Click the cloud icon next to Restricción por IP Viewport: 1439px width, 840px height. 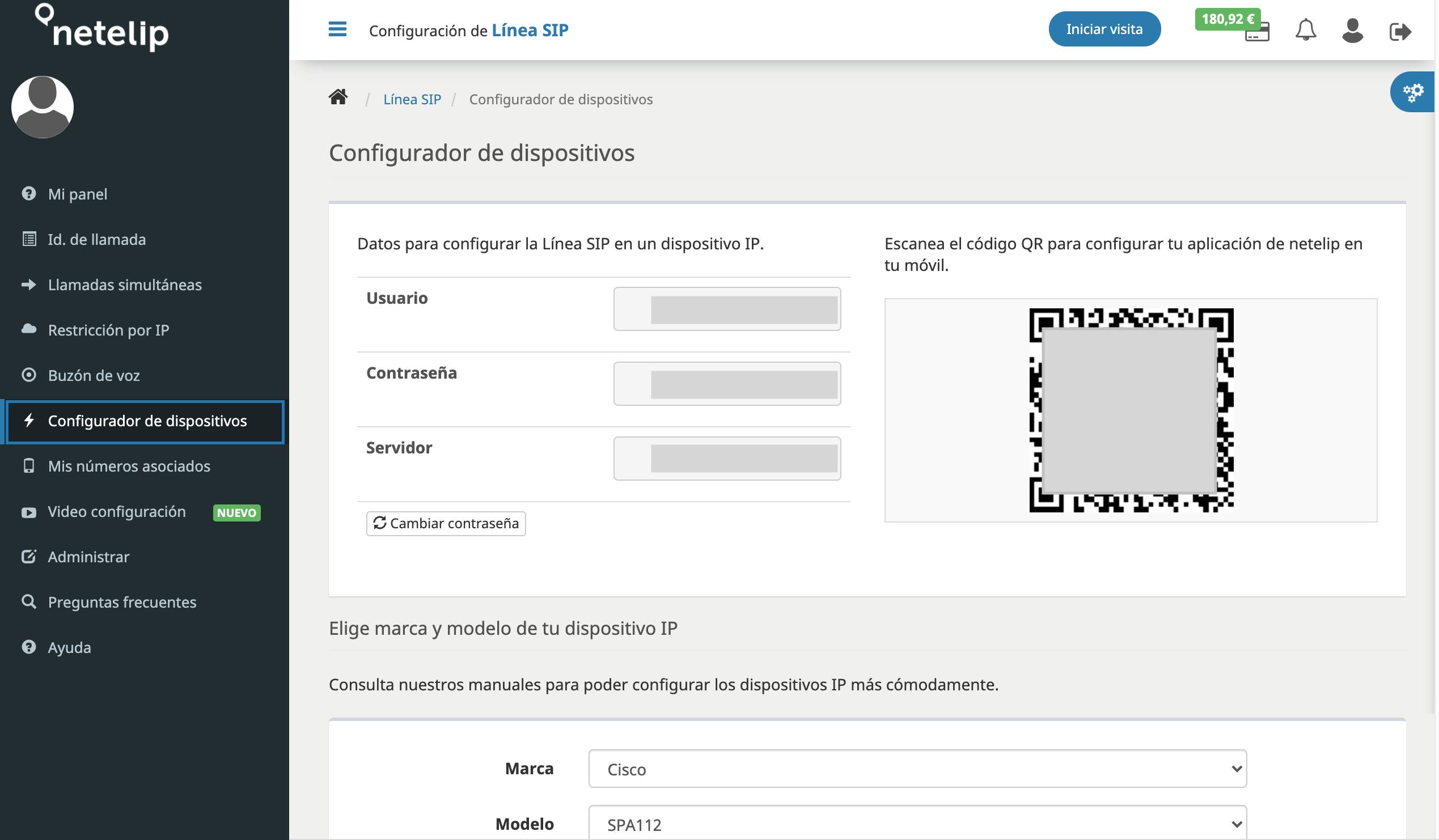click(28, 329)
